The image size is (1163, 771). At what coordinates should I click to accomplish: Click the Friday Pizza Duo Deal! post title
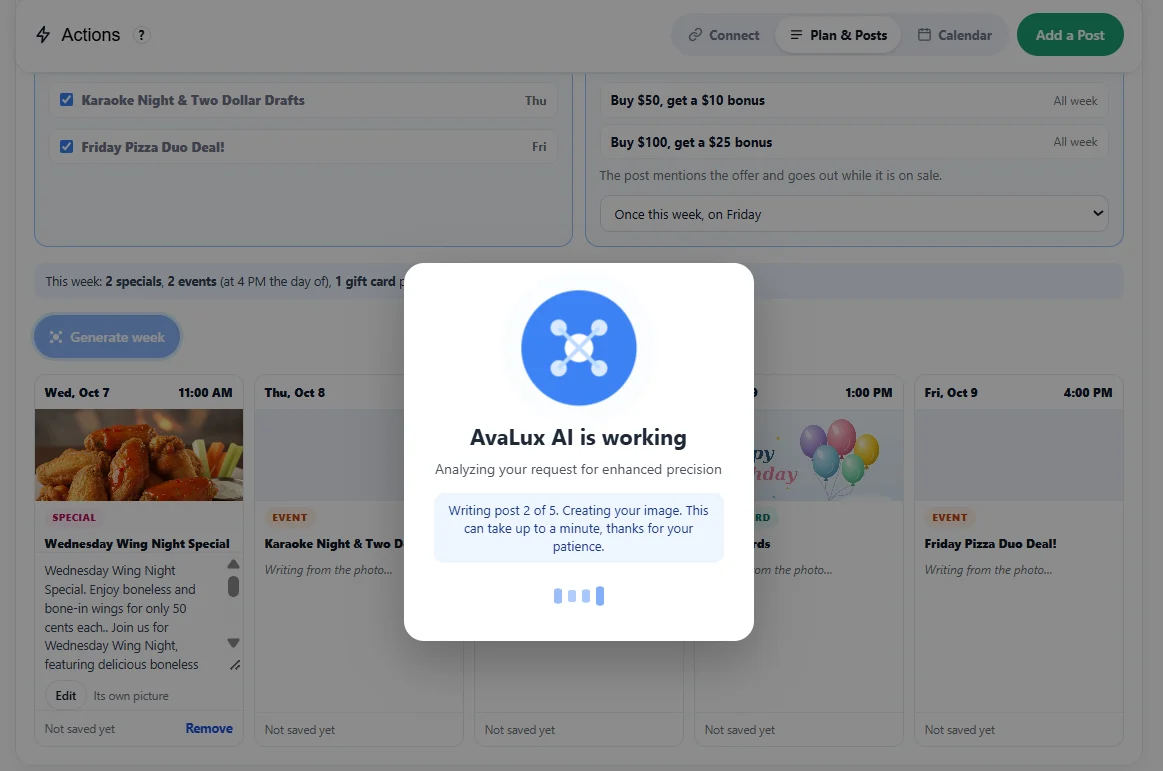[990, 544]
